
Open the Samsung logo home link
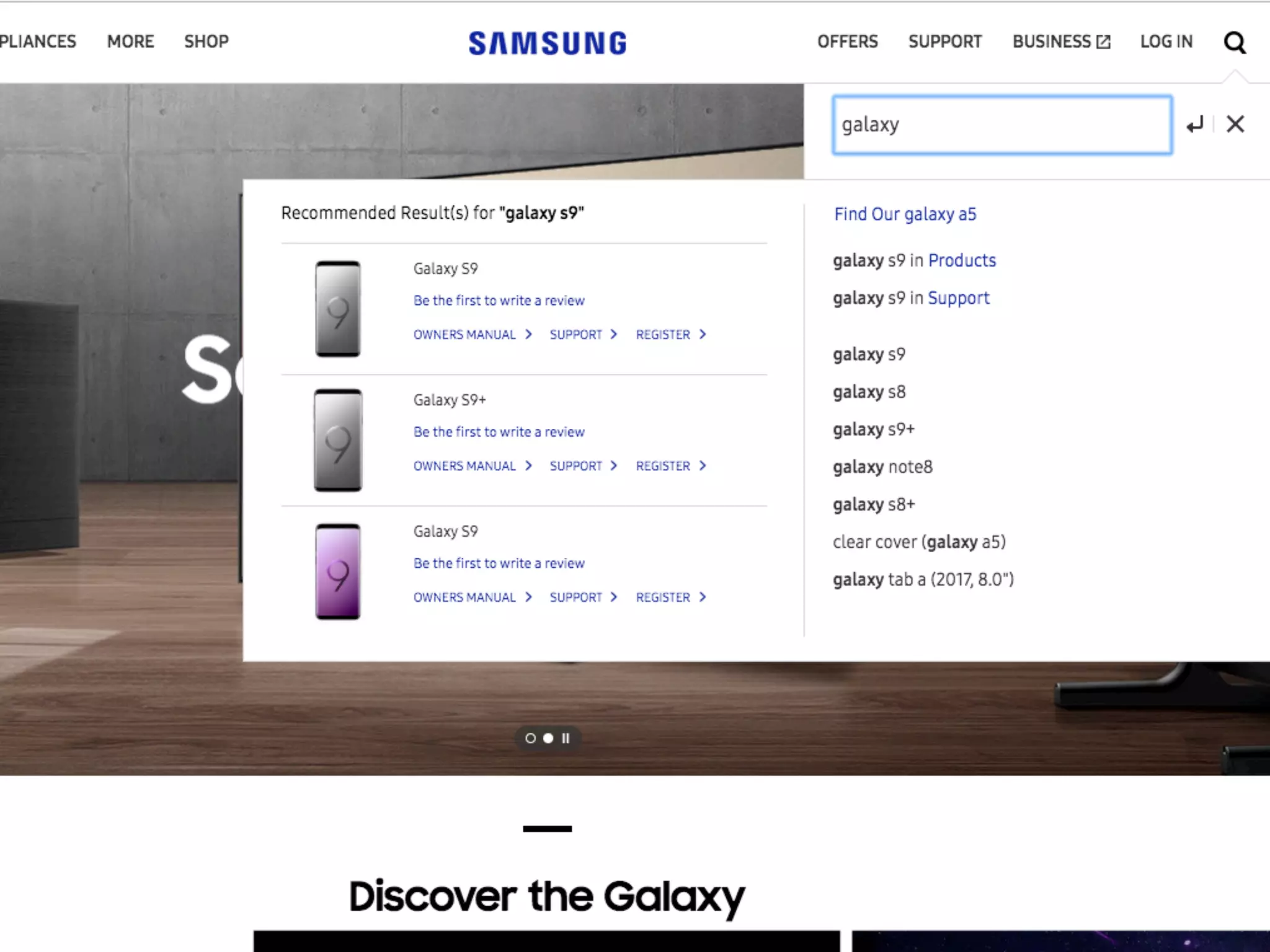point(548,43)
